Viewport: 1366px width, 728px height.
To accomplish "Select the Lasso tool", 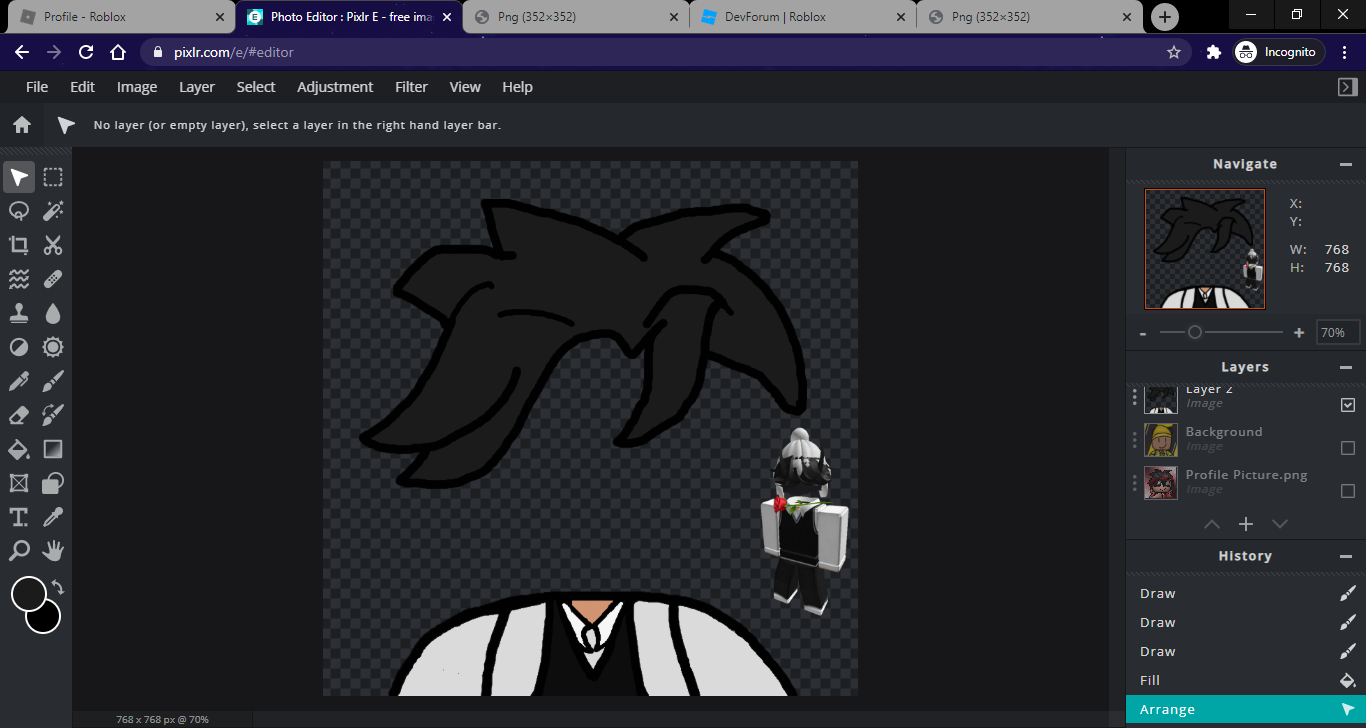I will [19, 211].
